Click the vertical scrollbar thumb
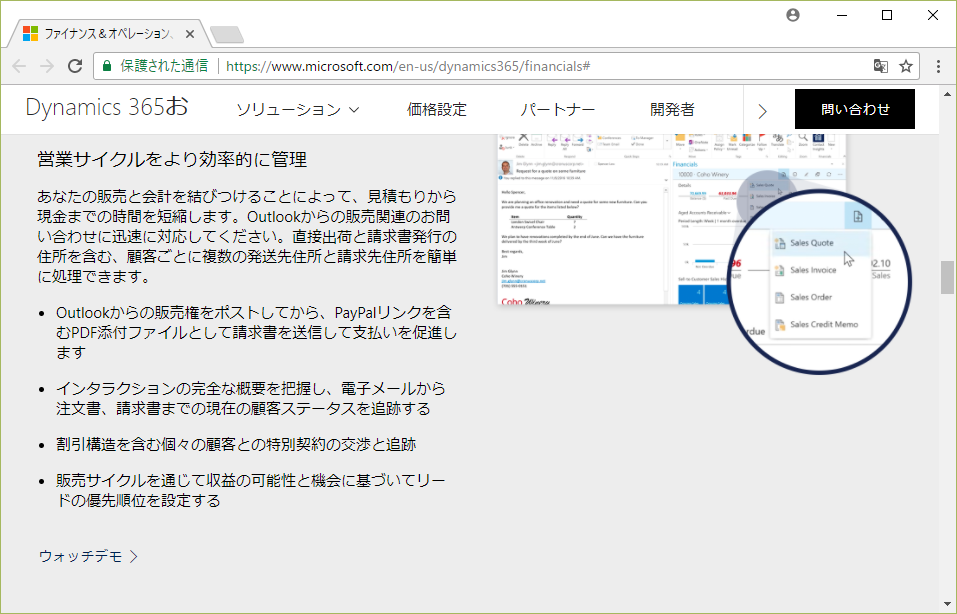This screenshot has height=614, width=957. click(x=947, y=277)
